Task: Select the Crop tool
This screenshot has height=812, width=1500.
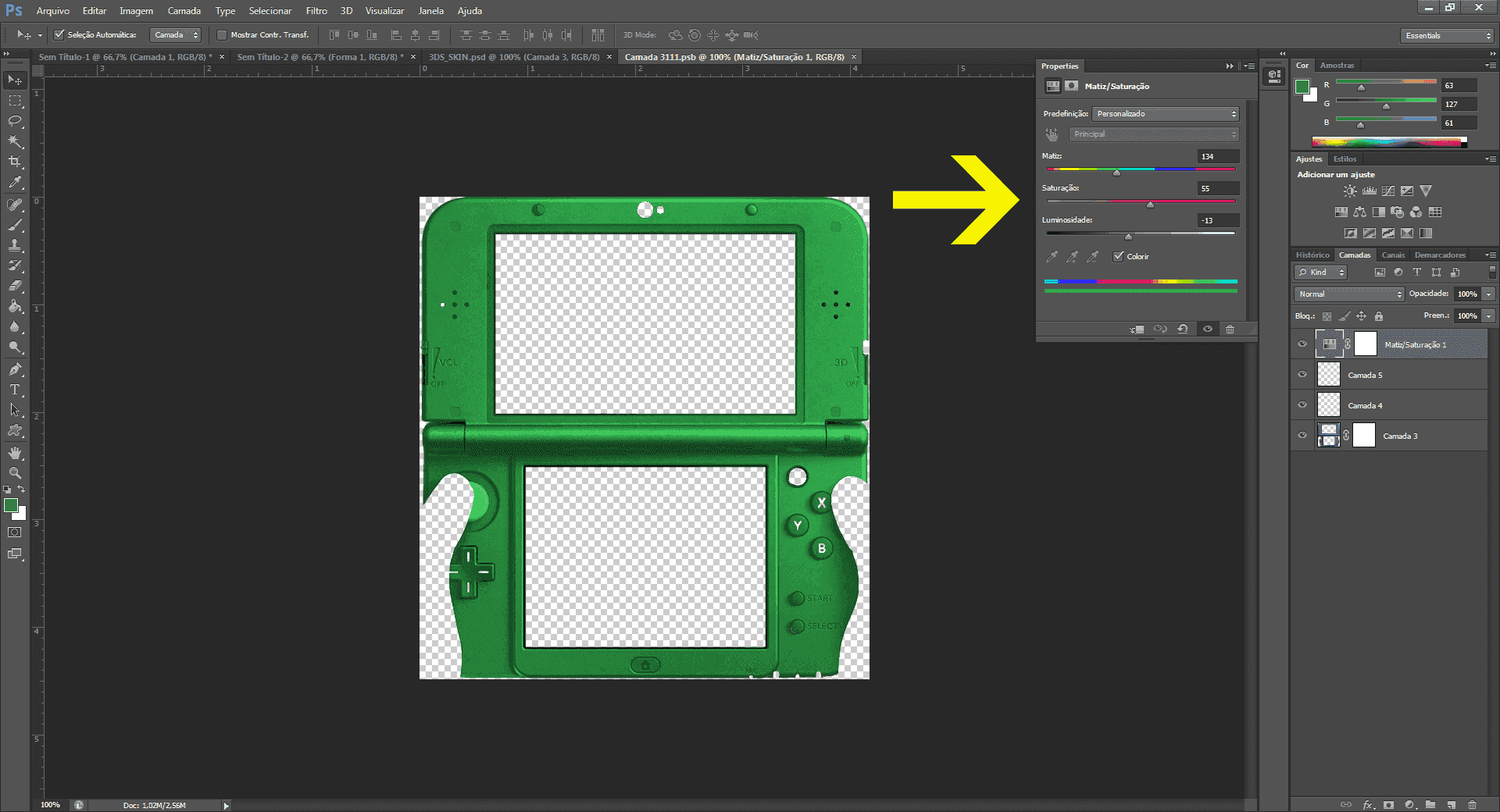Action: pos(15,162)
